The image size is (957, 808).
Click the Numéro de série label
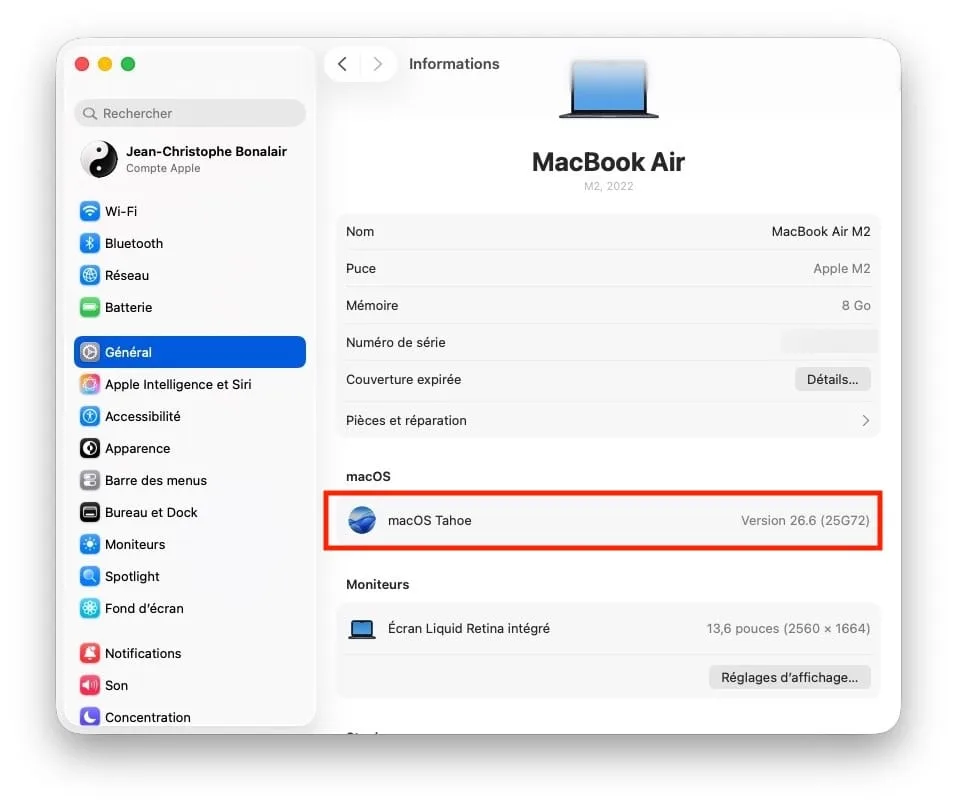tap(395, 342)
